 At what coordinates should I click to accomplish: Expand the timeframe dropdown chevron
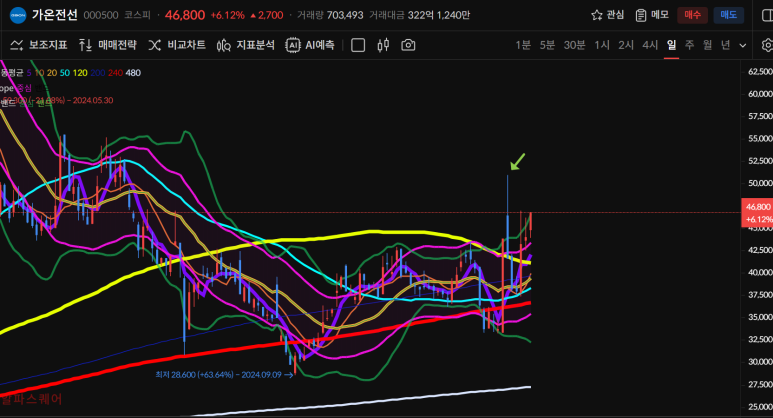743,45
